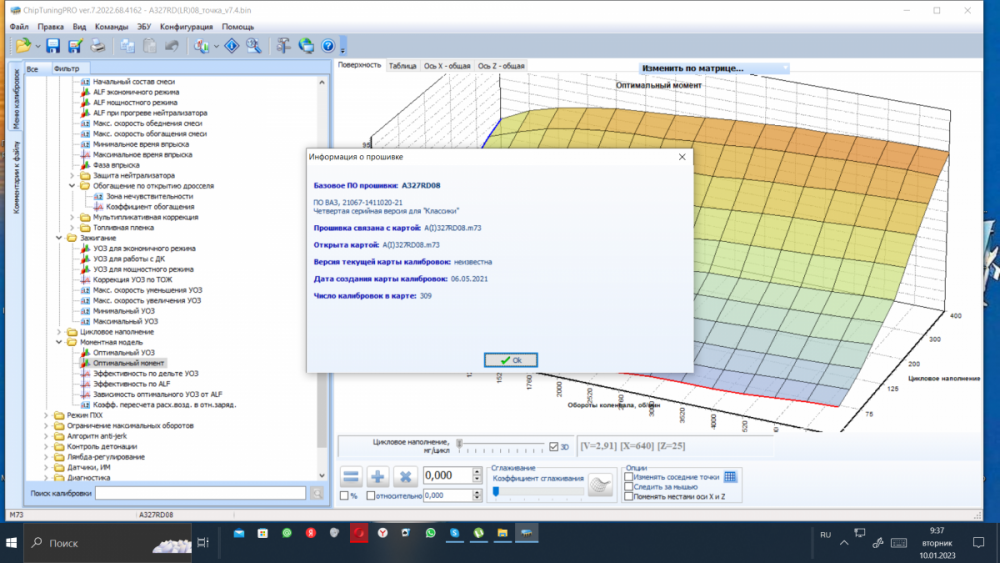Click the 'Поиск калибровки' search field

tap(200, 493)
